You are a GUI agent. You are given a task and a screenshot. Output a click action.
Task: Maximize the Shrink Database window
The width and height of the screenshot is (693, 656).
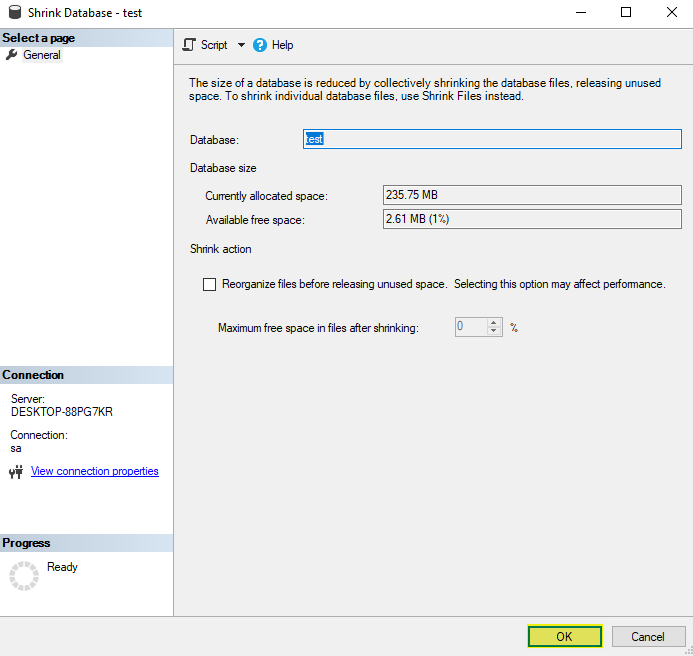pyautogui.click(x=626, y=12)
